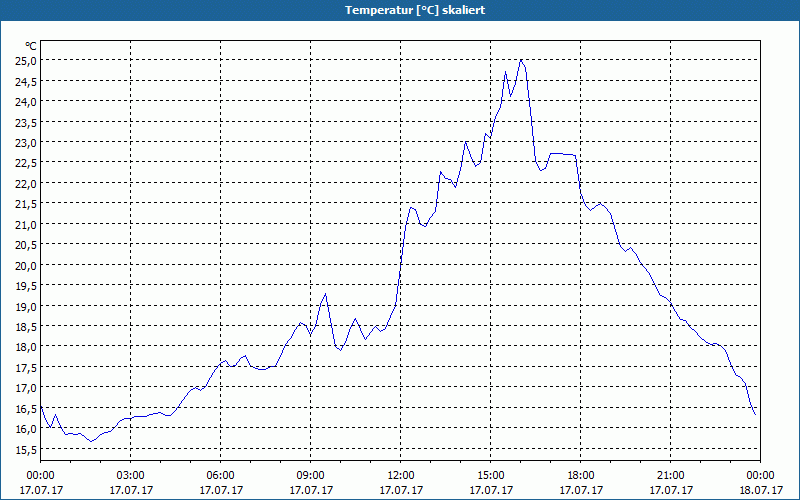Choose the 19,5 axis tick label
Screen dimensions: 800x500
pos(27,286)
